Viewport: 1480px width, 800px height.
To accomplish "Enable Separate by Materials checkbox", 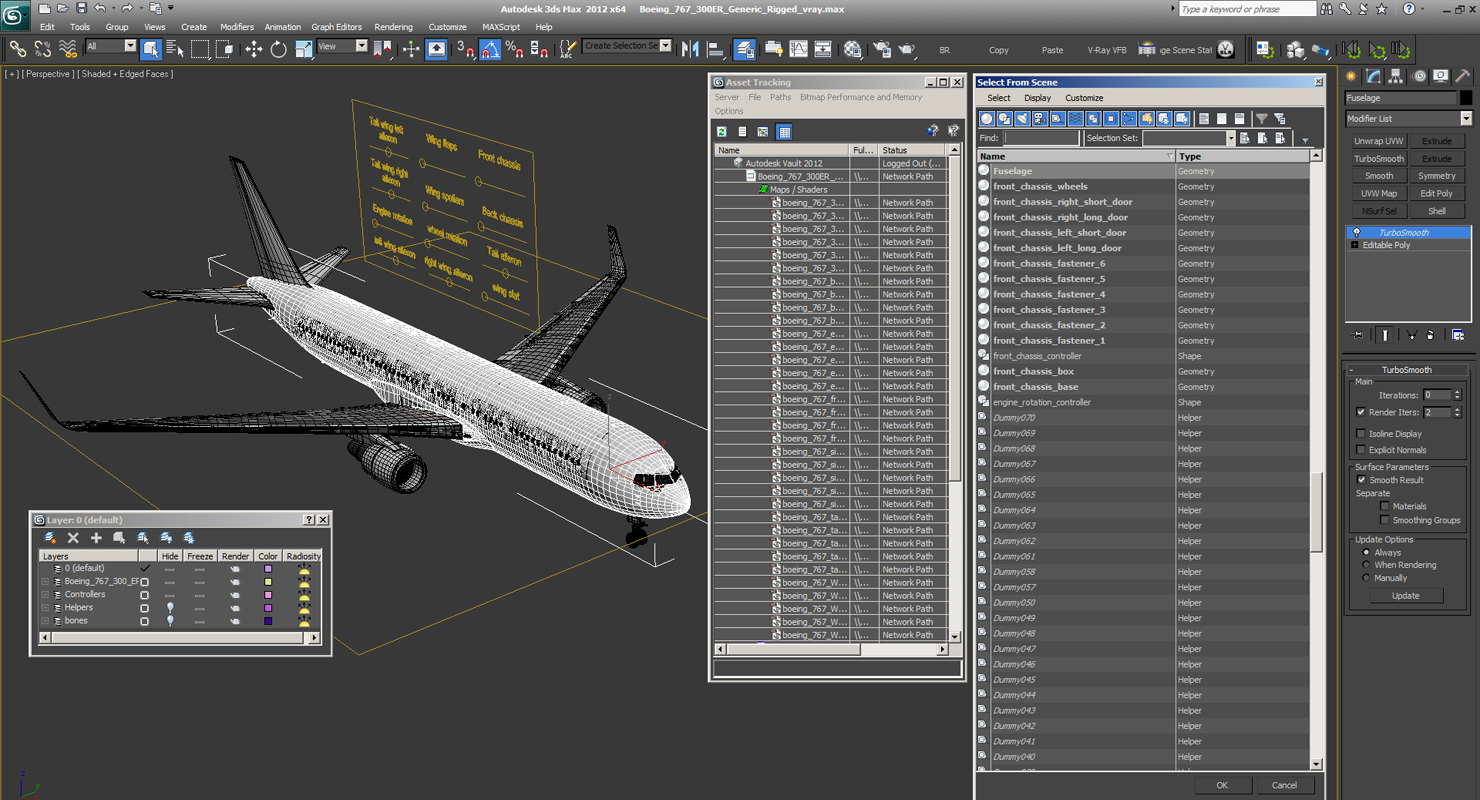I will tap(1385, 506).
